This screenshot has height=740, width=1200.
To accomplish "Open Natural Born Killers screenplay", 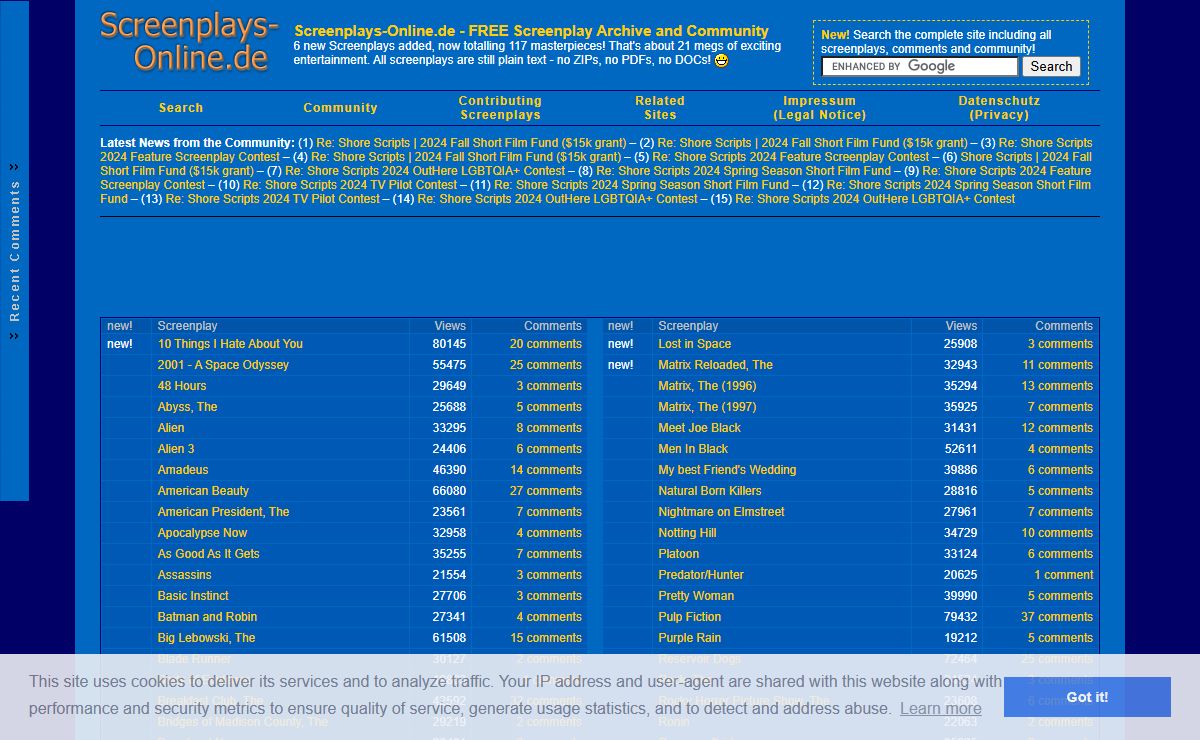I will (709, 491).
